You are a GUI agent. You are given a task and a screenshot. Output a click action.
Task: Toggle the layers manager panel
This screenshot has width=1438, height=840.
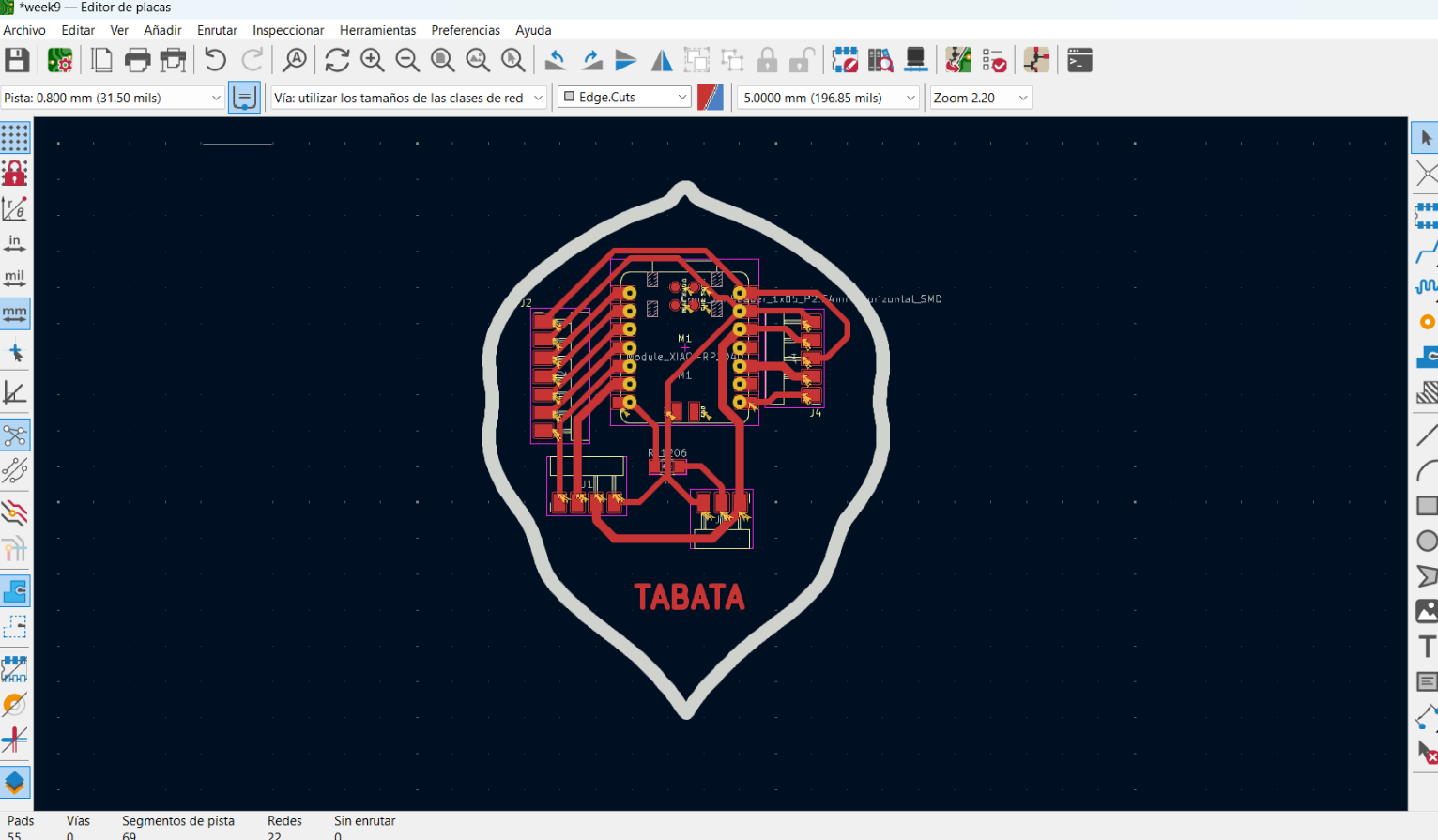pyautogui.click(x=15, y=783)
